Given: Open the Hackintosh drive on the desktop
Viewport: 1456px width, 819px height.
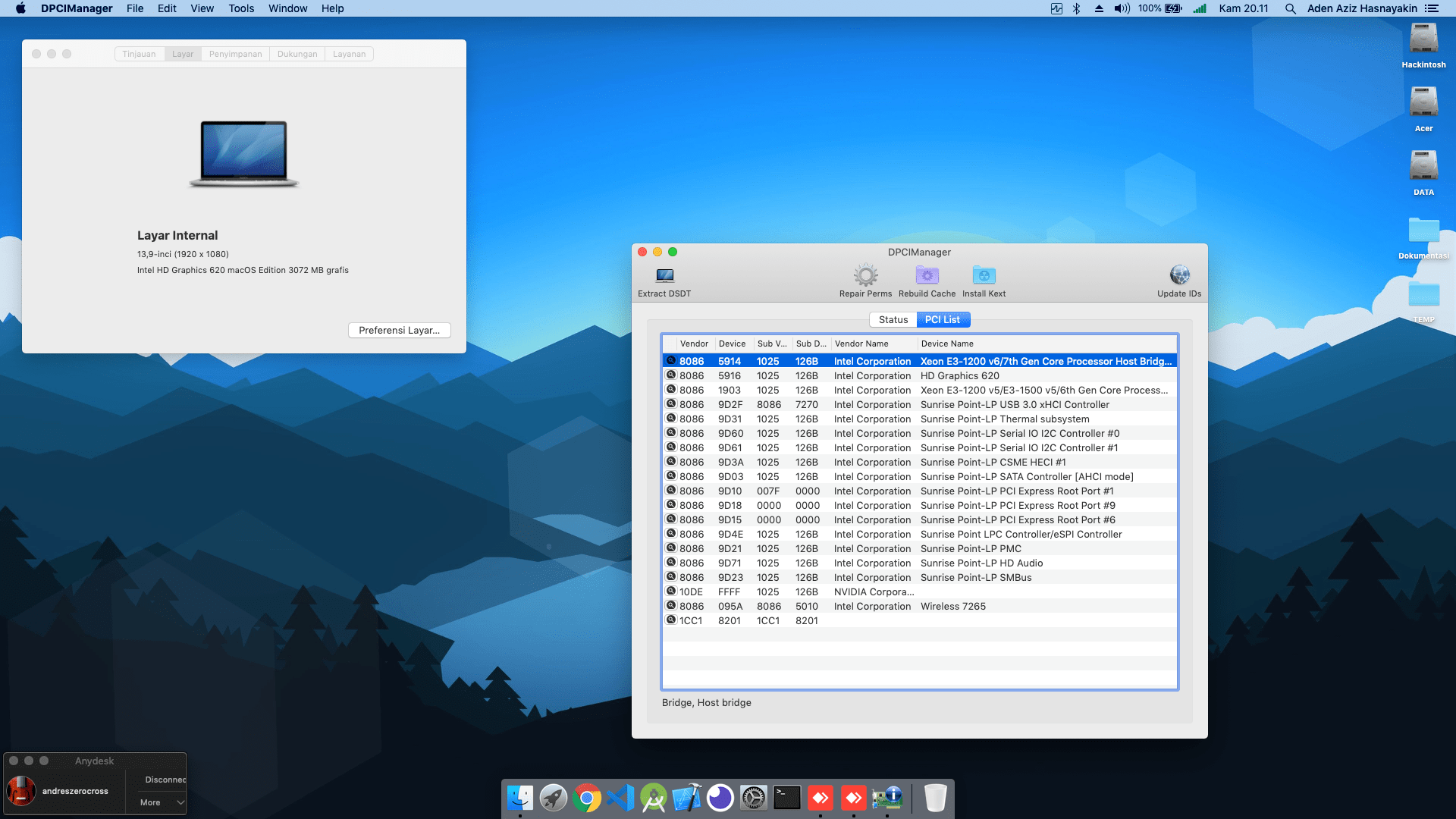Looking at the screenshot, I should (1423, 45).
